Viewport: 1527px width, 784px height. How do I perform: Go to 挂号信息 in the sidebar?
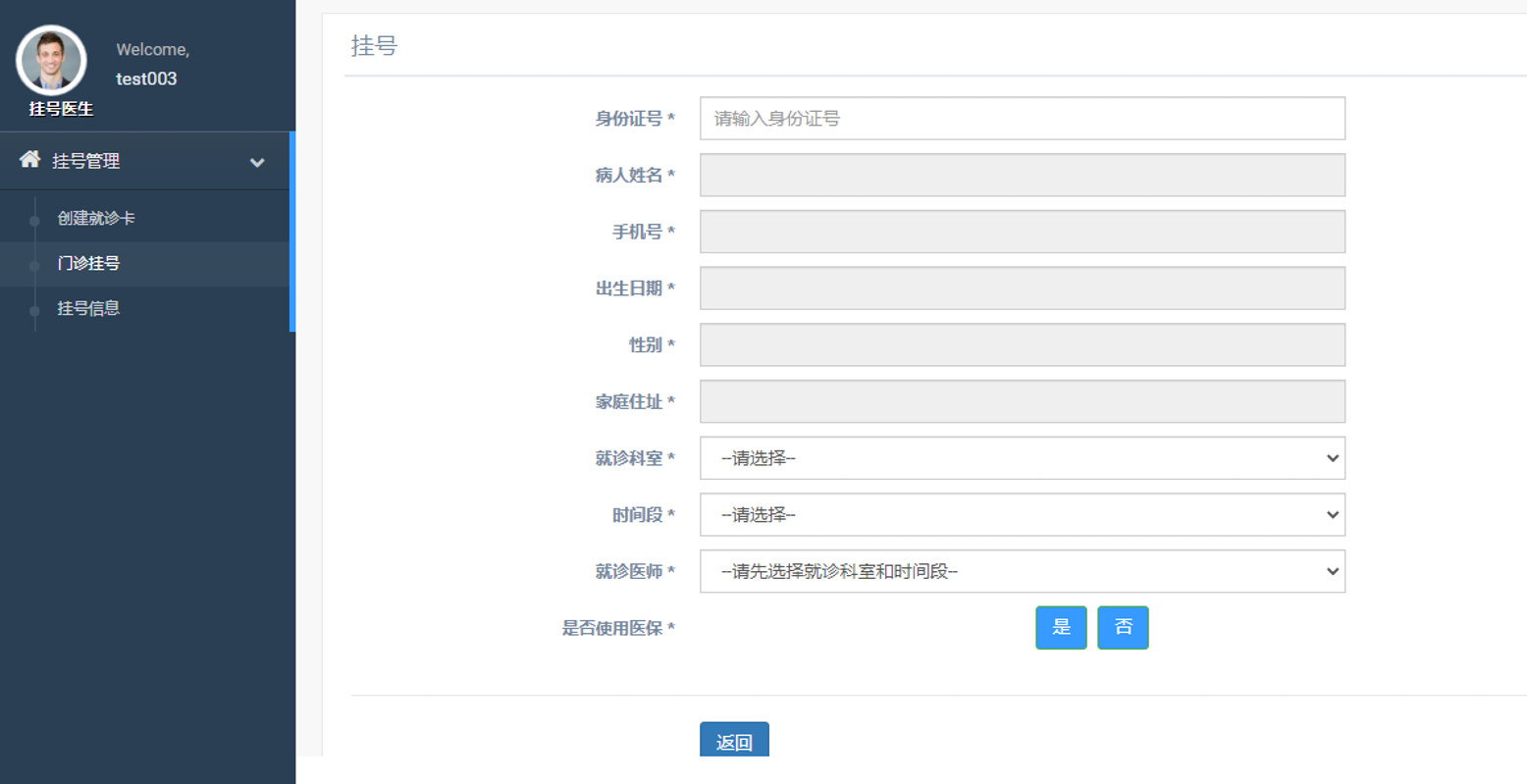click(88, 308)
